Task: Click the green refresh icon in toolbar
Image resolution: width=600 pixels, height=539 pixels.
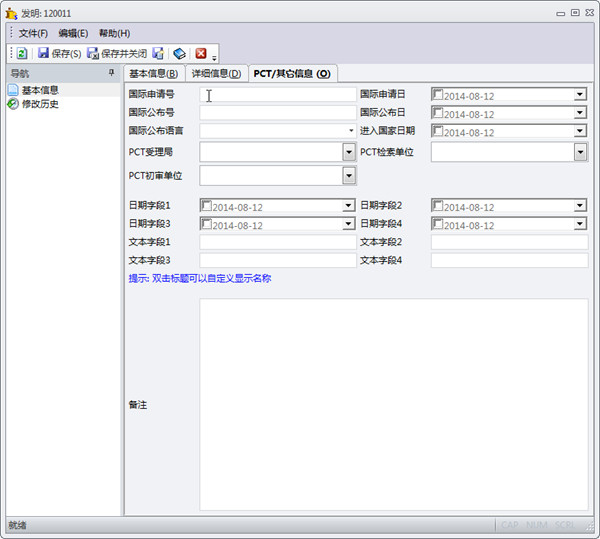Action: [22, 53]
